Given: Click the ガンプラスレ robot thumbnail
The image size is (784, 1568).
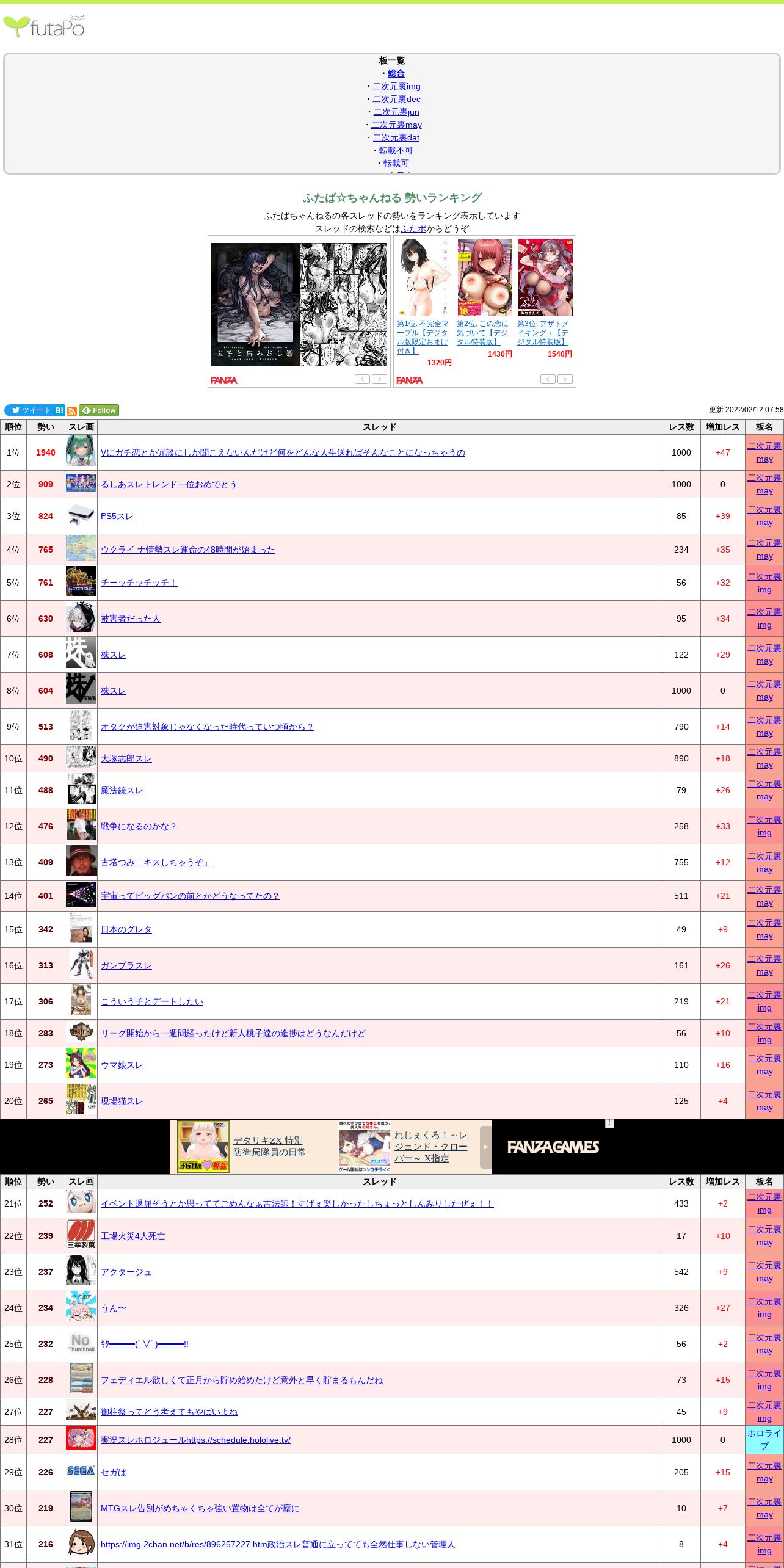Looking at the screenshot, I should pos(81,965).
